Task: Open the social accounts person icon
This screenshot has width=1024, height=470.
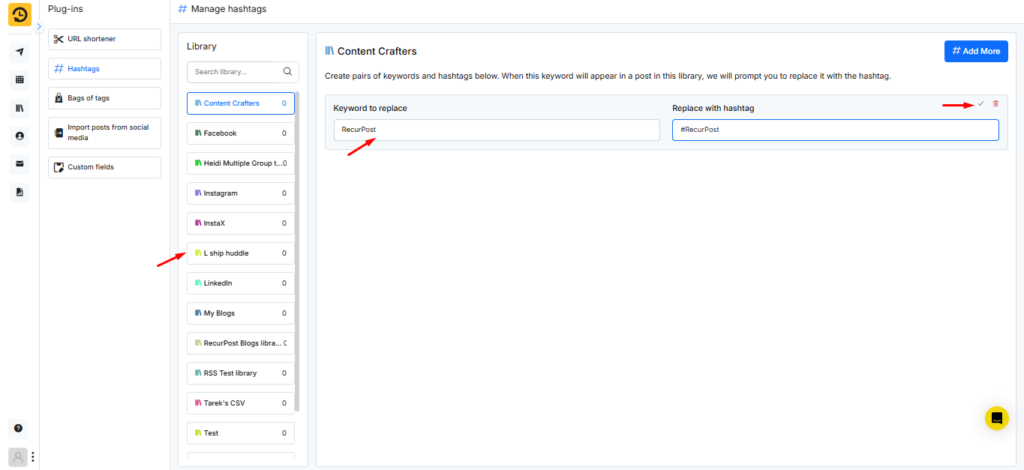Action: click(x=20, y=136)
